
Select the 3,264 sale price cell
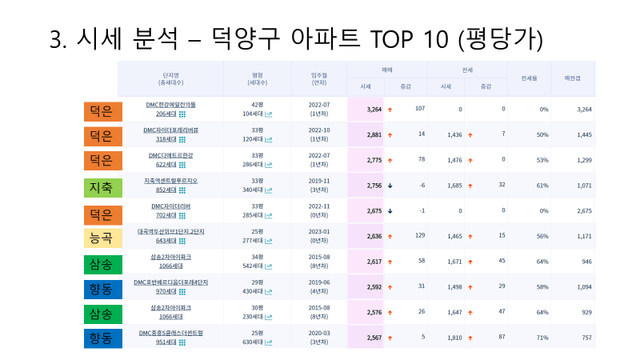click(x=366, y=109)
